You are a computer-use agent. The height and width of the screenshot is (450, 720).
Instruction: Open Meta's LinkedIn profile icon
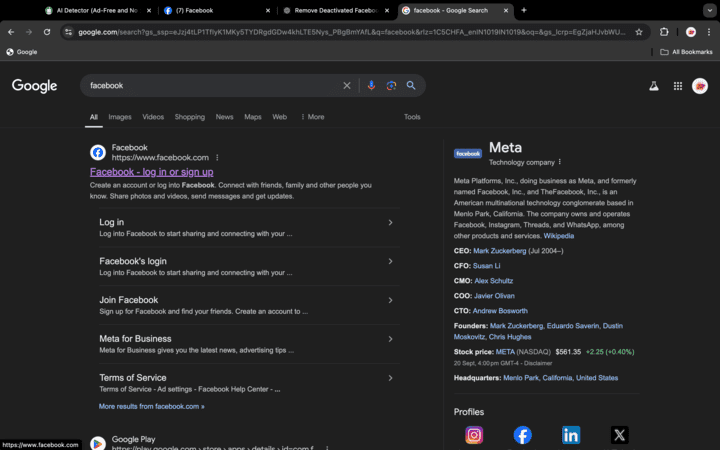click(571, 435)
